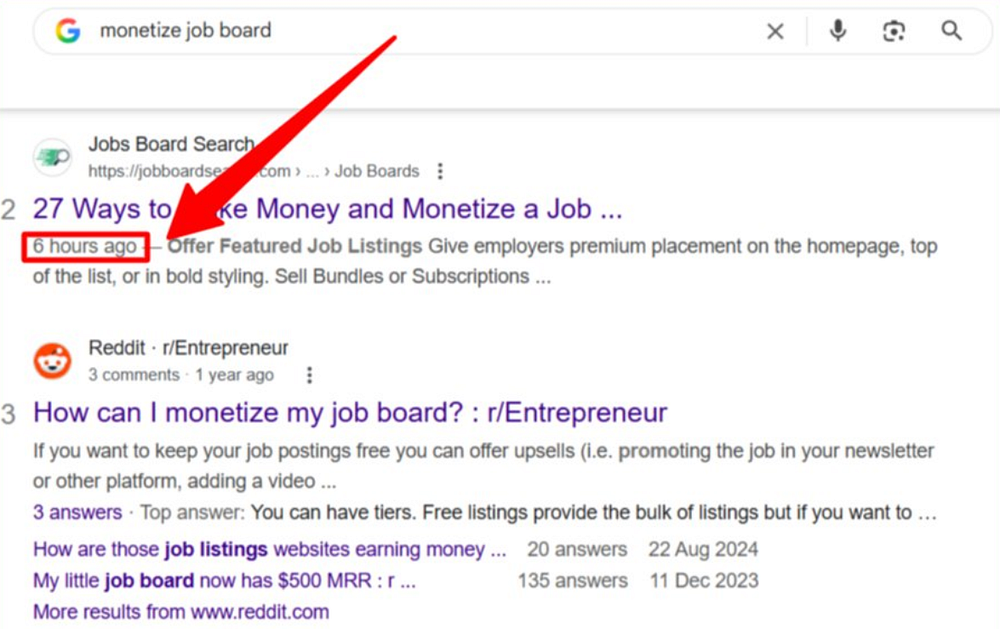Click the magnifying glass search button
Viewport: 1000px width, 629px height.
[x=951, y=31]
